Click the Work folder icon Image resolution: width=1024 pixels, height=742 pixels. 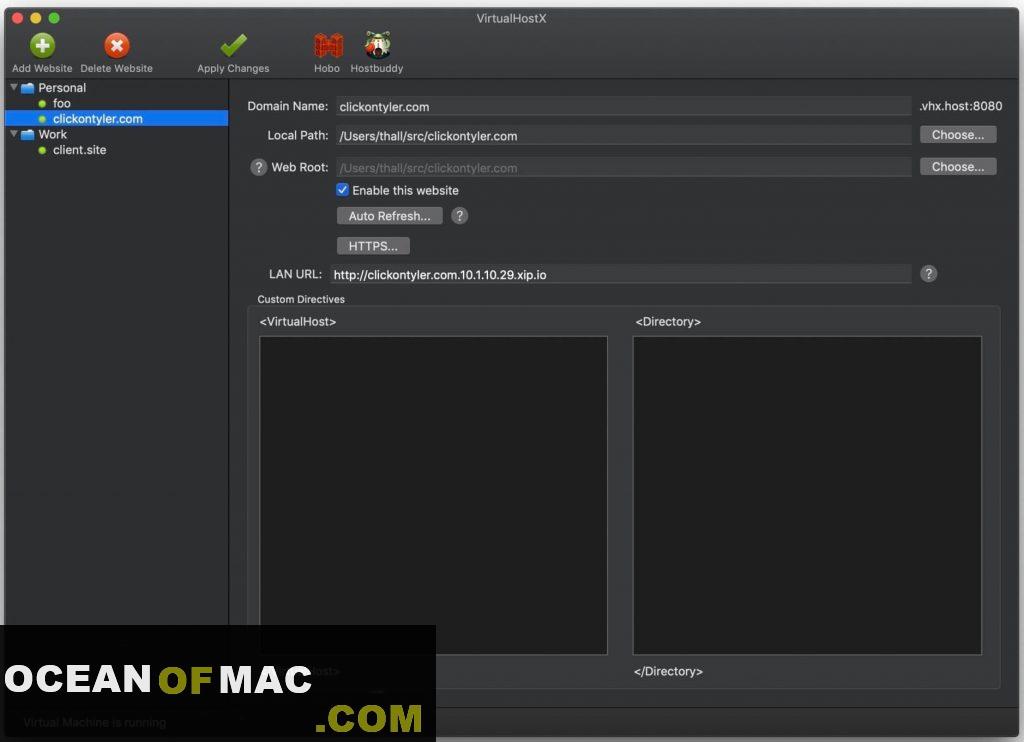[x=27, y=135]
